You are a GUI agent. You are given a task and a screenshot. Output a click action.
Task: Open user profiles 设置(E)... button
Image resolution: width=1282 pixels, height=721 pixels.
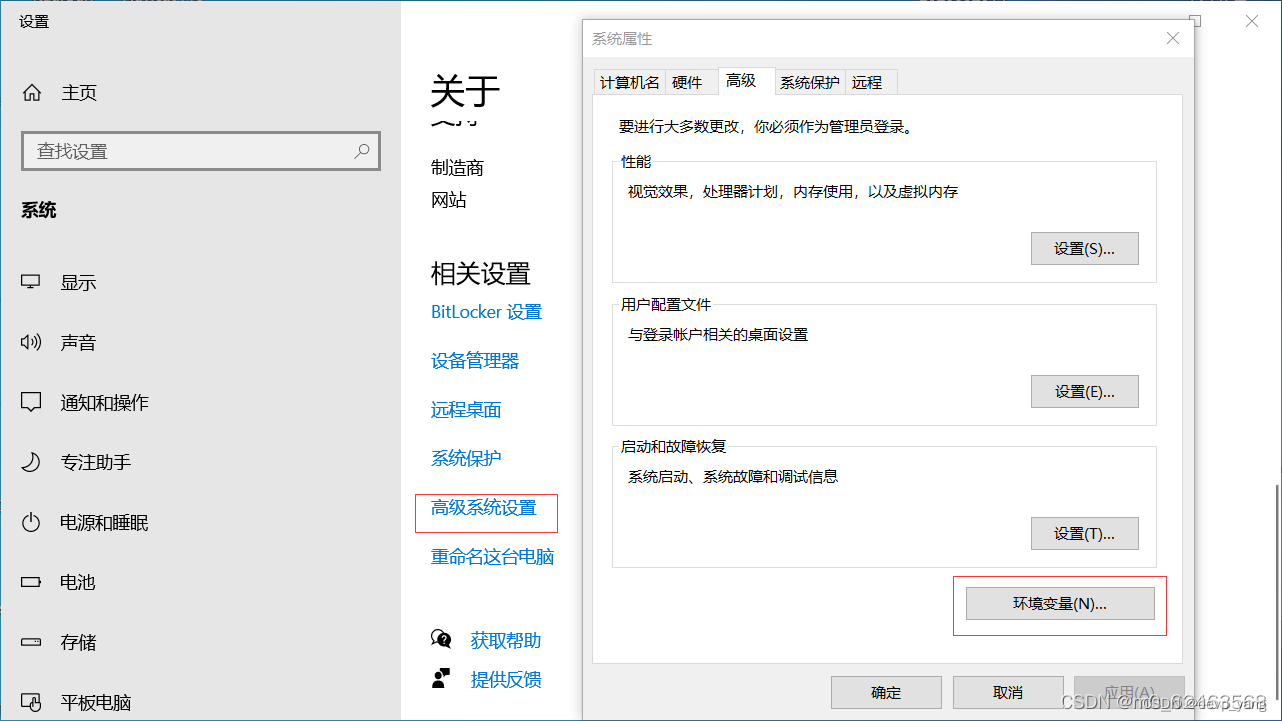[1084, 391]
